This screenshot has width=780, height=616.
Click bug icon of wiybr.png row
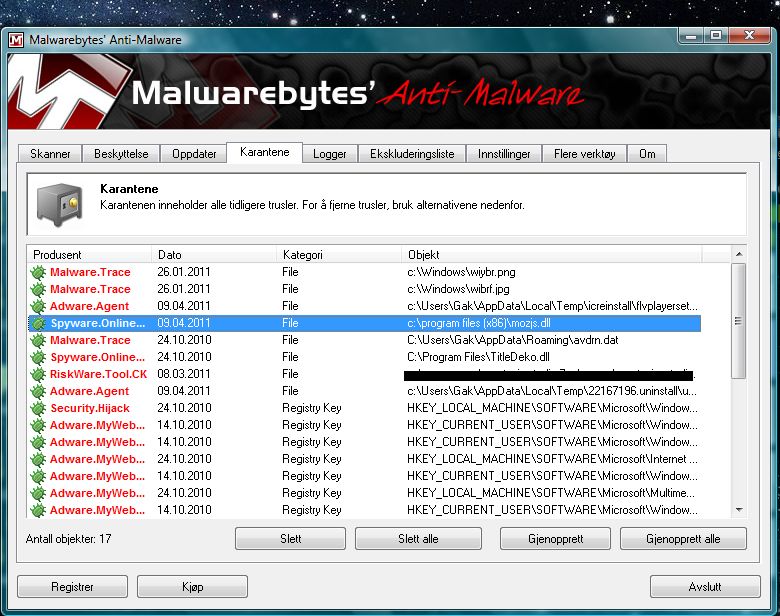[x=38, y=272]
